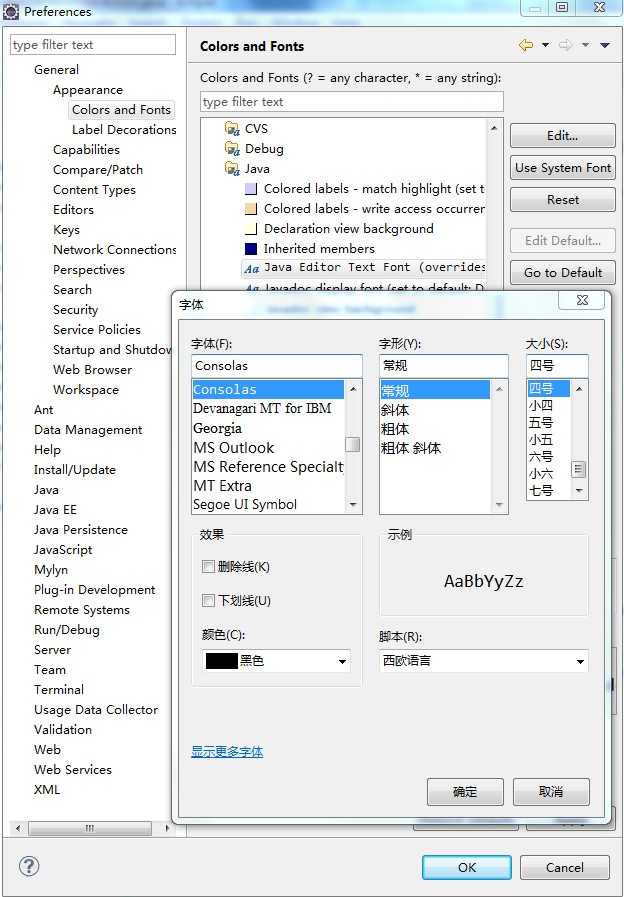Click the Colors and Fonts filter text field
The width and height of the screenshot is (624, 897).
(352, 102)
